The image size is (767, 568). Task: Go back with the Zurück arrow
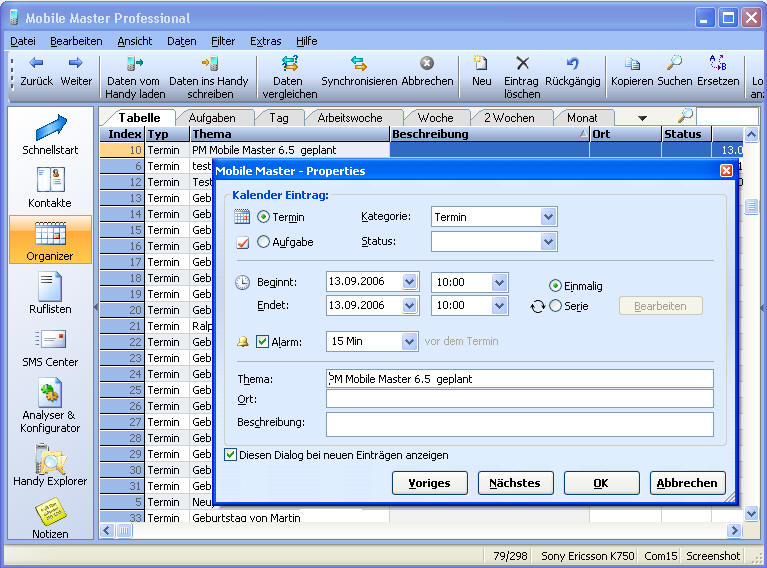[37, 71]
